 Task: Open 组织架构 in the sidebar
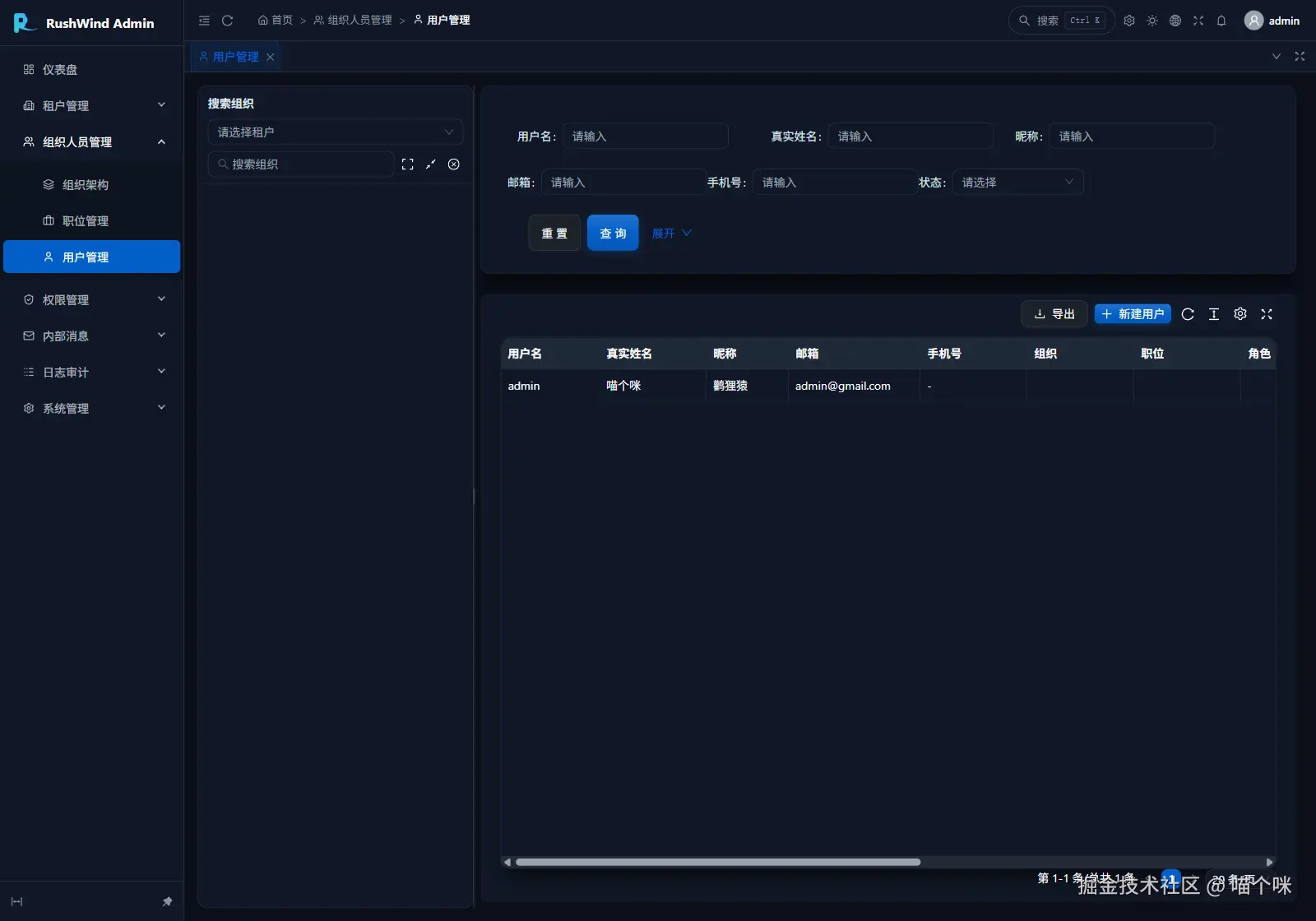(x=92, y=185)
